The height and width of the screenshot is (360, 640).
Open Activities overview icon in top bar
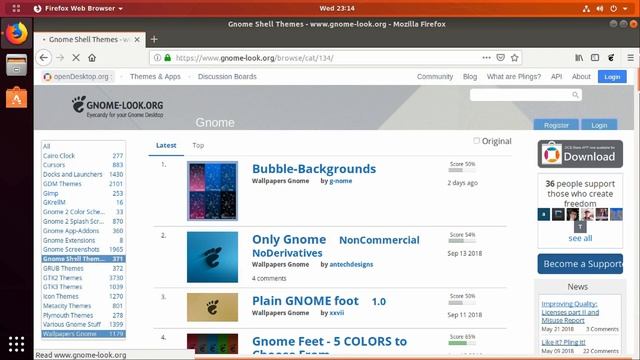point(16,8)
